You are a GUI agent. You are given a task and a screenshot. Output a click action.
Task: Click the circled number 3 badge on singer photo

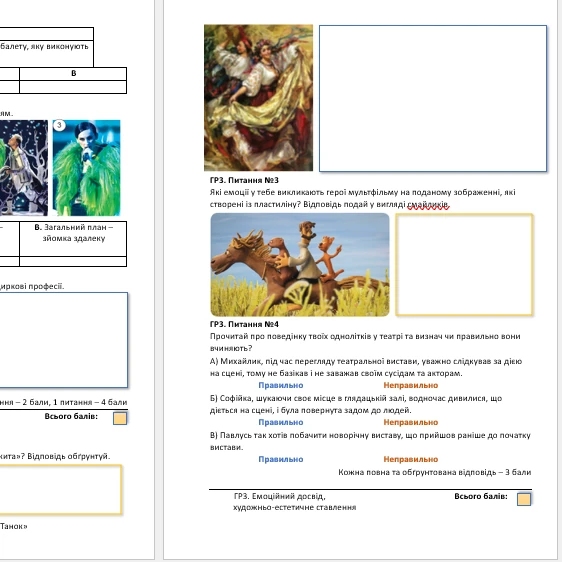point(59,125)
